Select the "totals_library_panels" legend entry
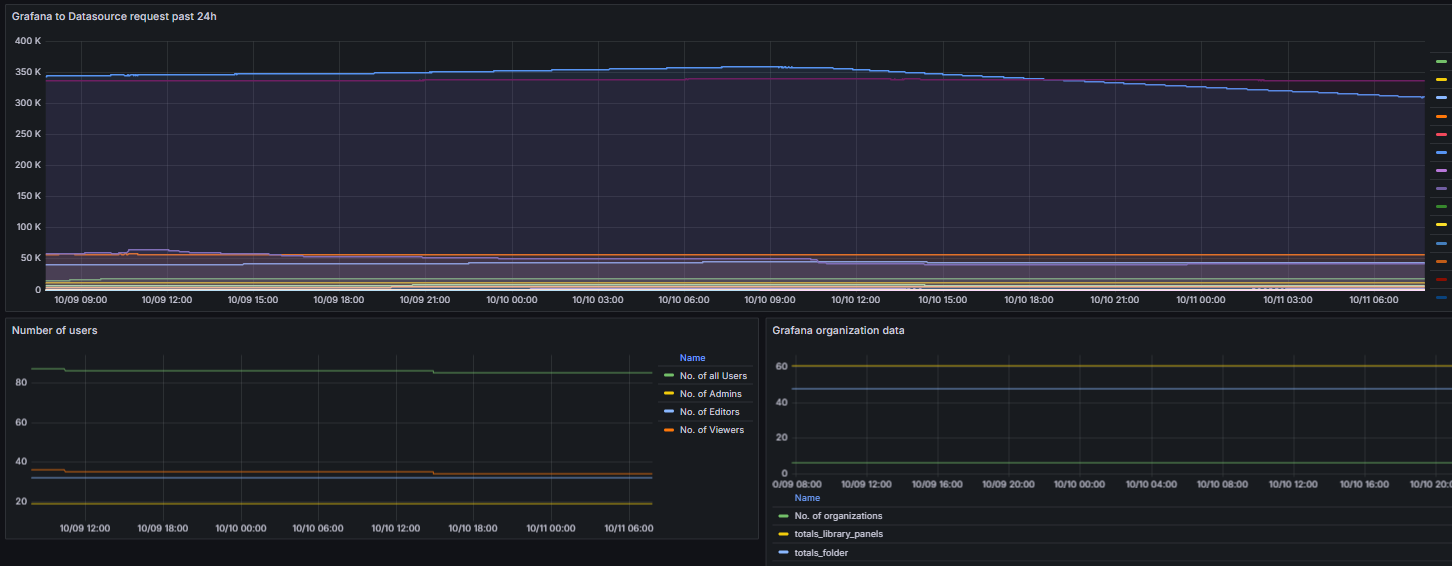Image resolution: width=1452 pixels, height=566 pixels. pos(838,534)
